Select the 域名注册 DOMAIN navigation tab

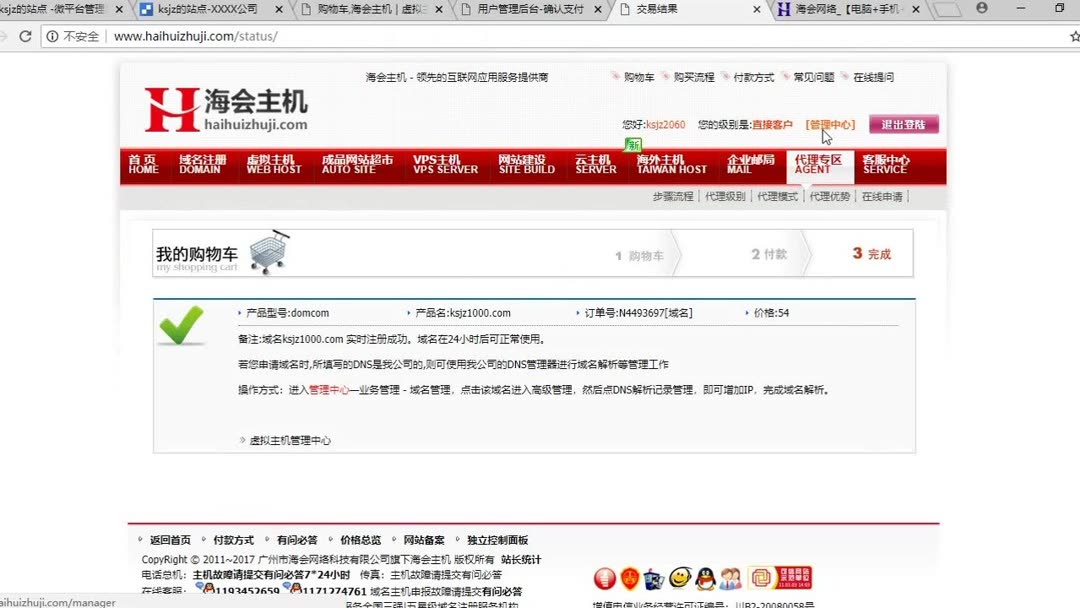200,166
